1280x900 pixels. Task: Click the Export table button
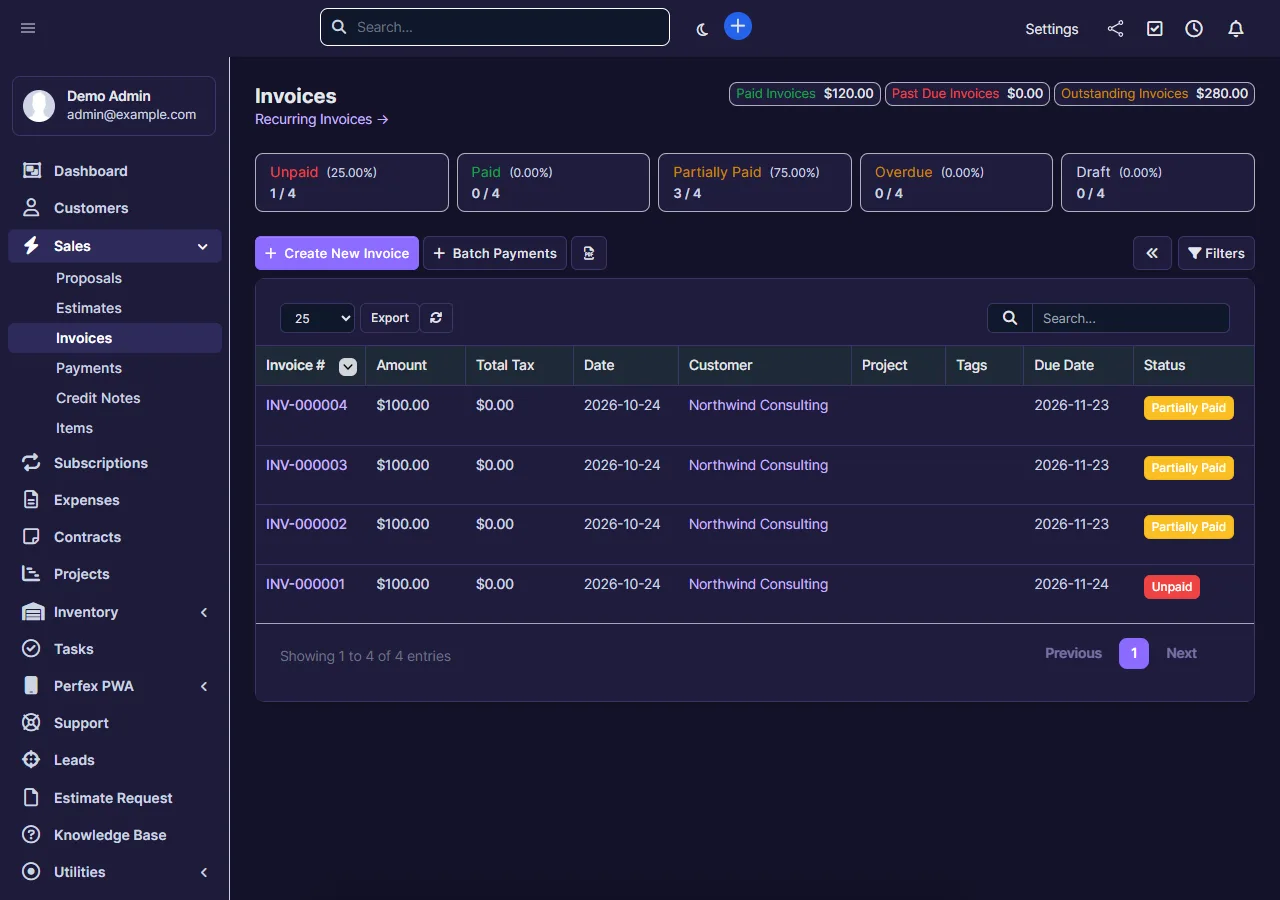click(x=390, y=318)
